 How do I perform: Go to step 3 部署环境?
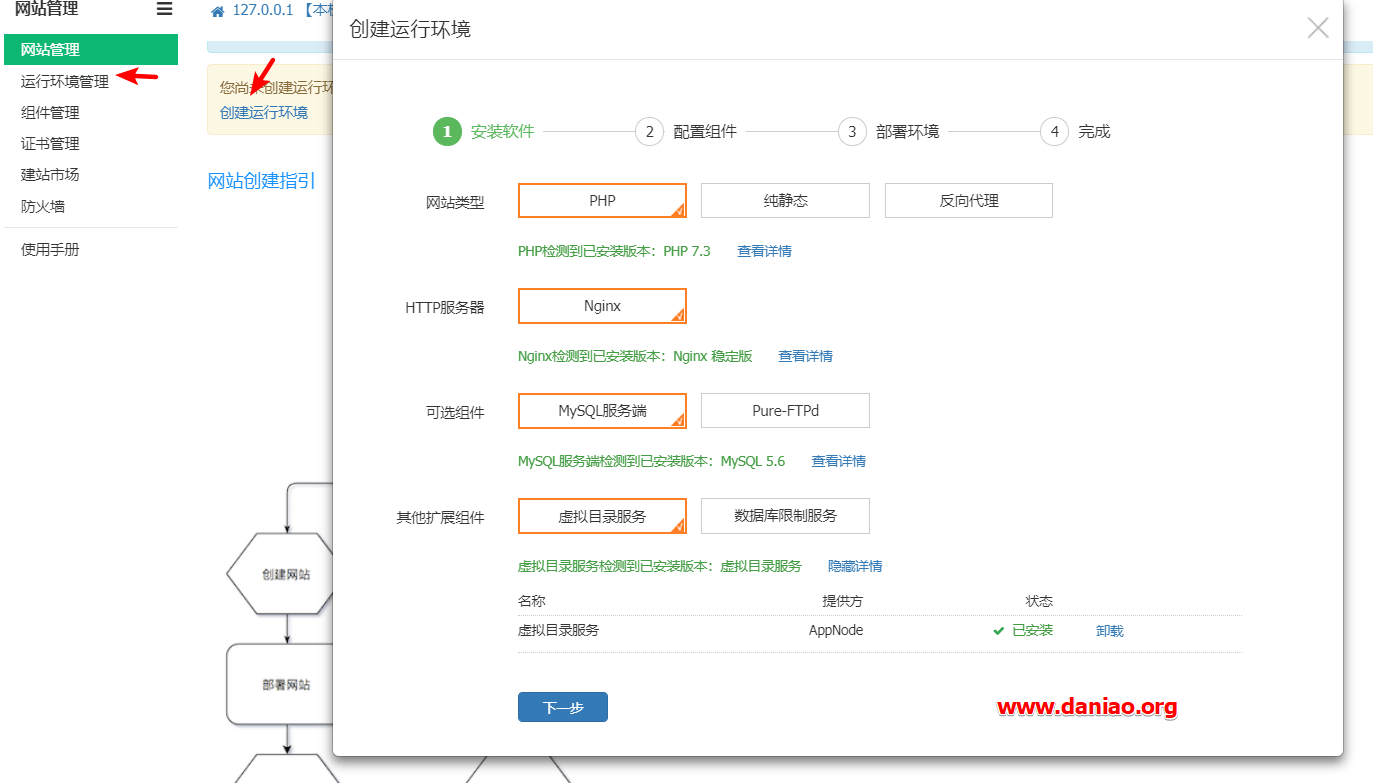(890, 131)
